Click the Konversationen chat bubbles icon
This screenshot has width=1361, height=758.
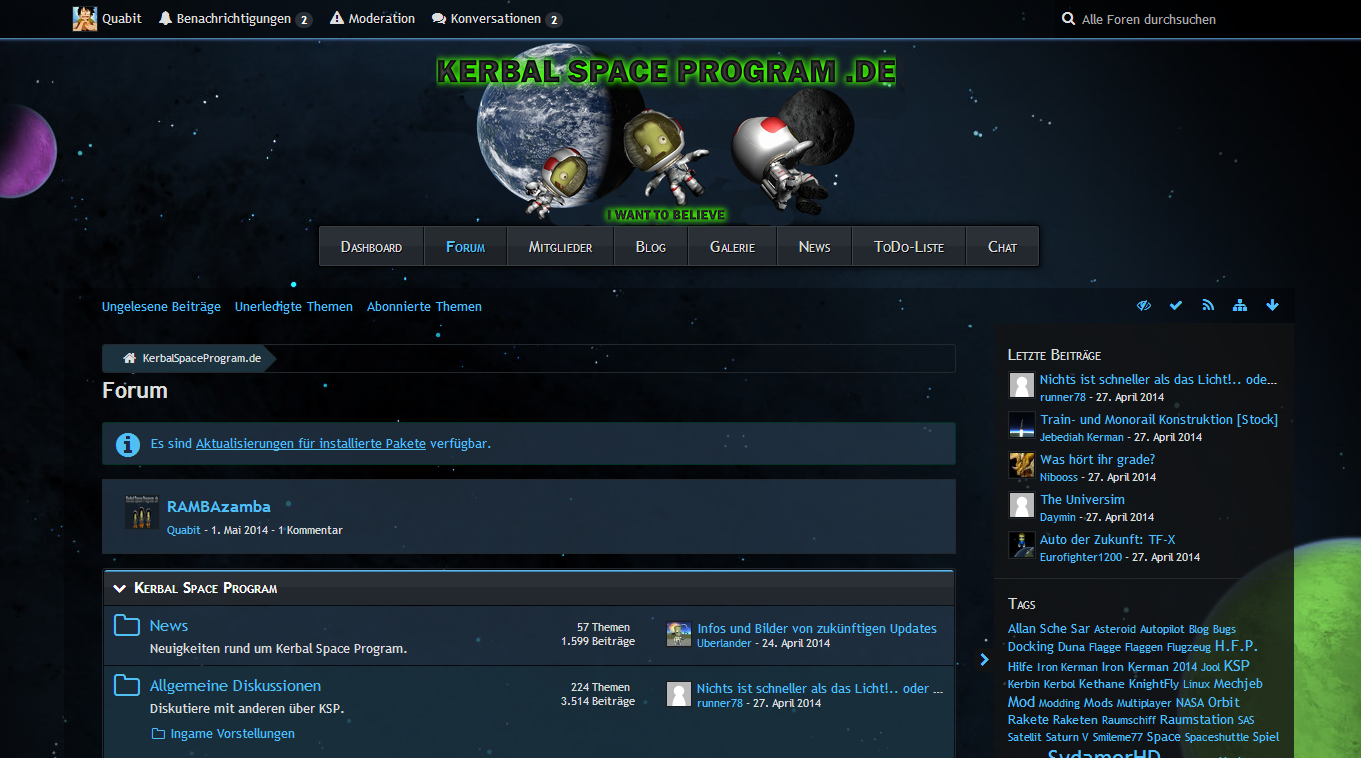click(439, 19)
